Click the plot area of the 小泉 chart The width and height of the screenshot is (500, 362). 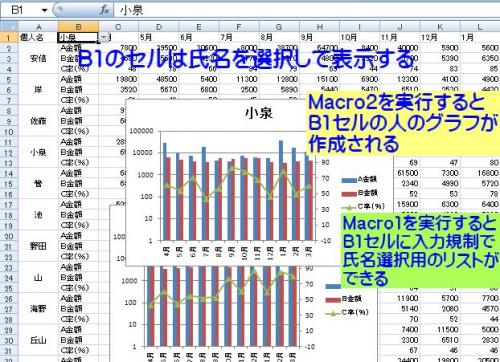click(237, 186)
